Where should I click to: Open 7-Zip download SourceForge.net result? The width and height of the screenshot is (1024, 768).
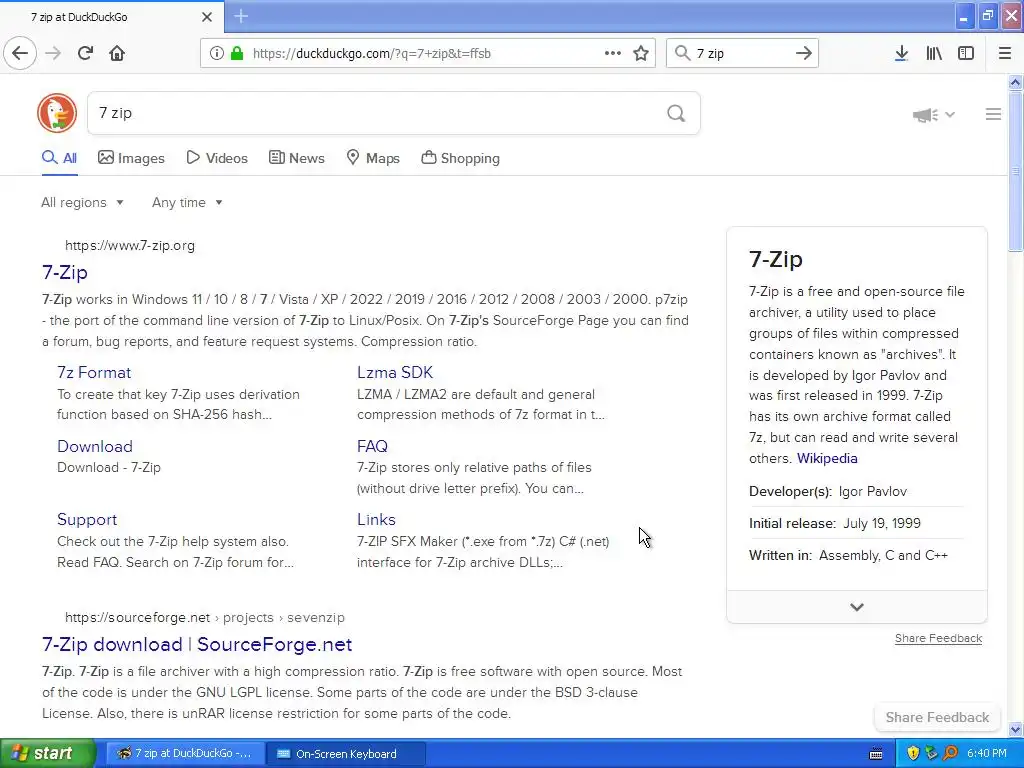pos(197,645)
